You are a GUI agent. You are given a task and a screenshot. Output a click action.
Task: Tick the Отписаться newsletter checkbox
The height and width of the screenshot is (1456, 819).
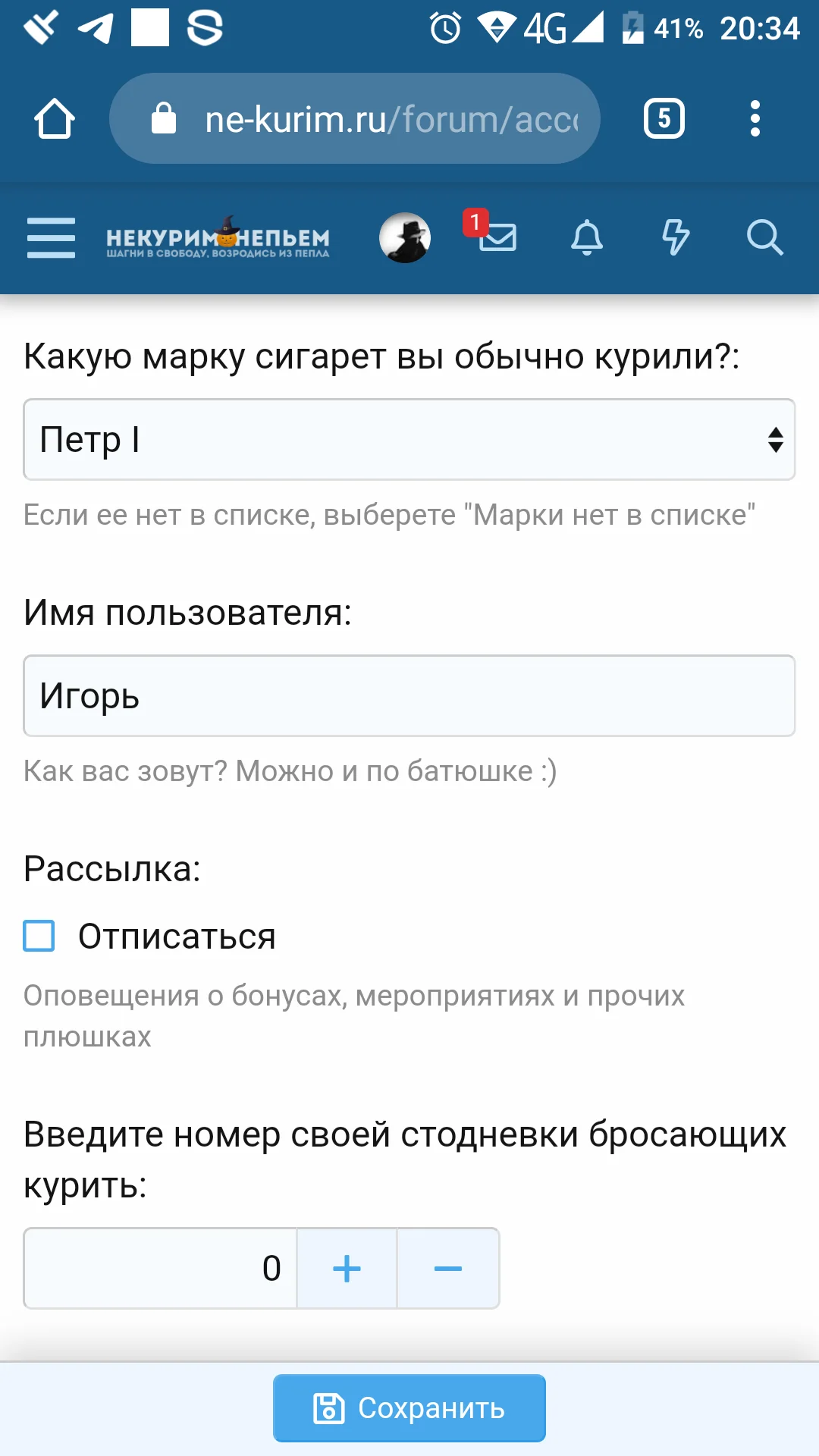tap(39, 936)
